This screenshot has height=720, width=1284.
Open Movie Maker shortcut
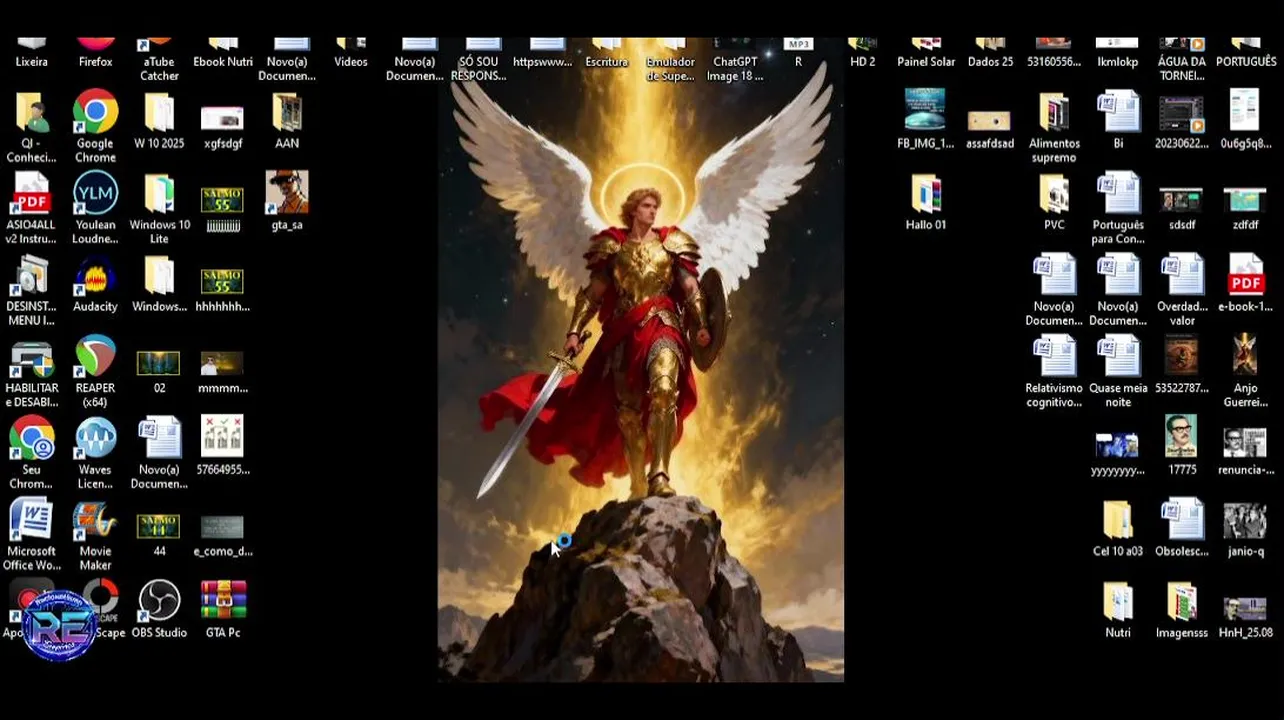95,520
